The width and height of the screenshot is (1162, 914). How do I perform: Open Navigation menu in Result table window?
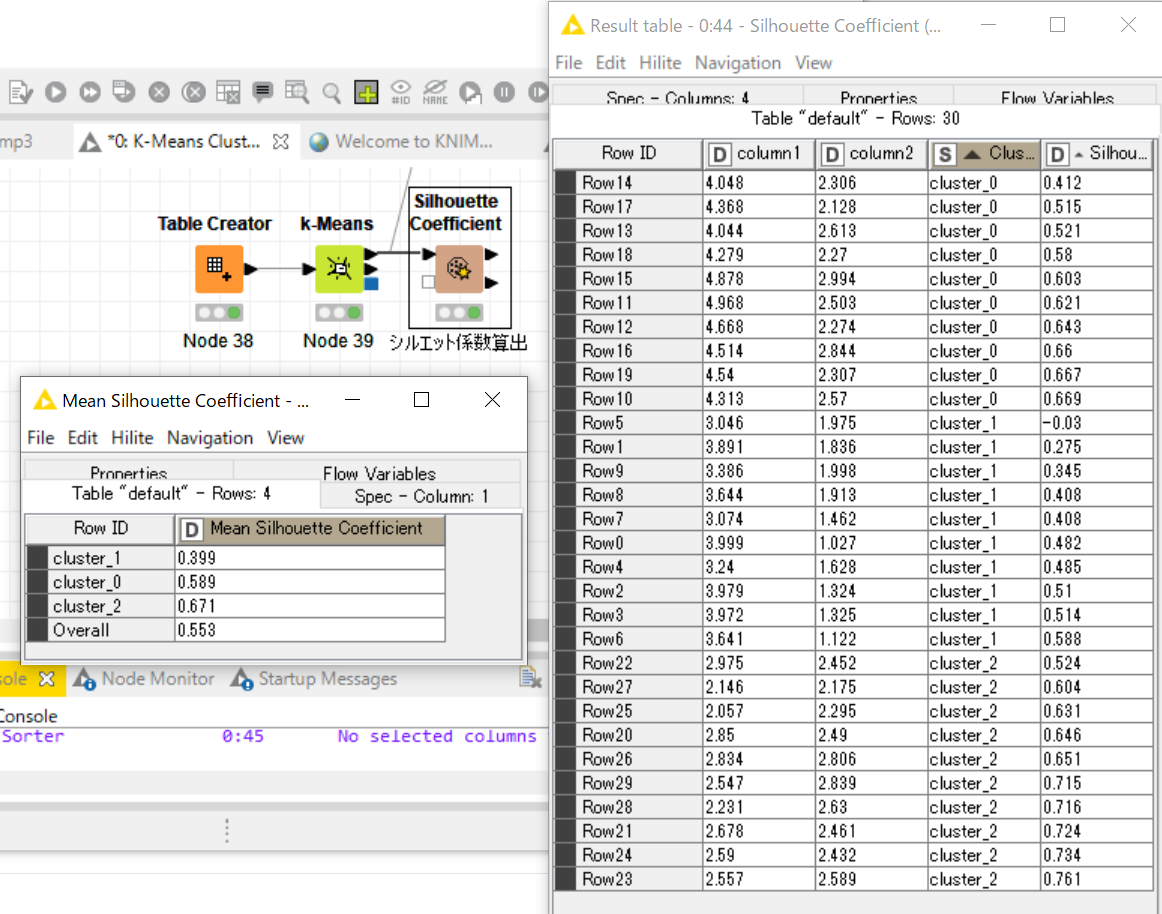tap(737, 63)
